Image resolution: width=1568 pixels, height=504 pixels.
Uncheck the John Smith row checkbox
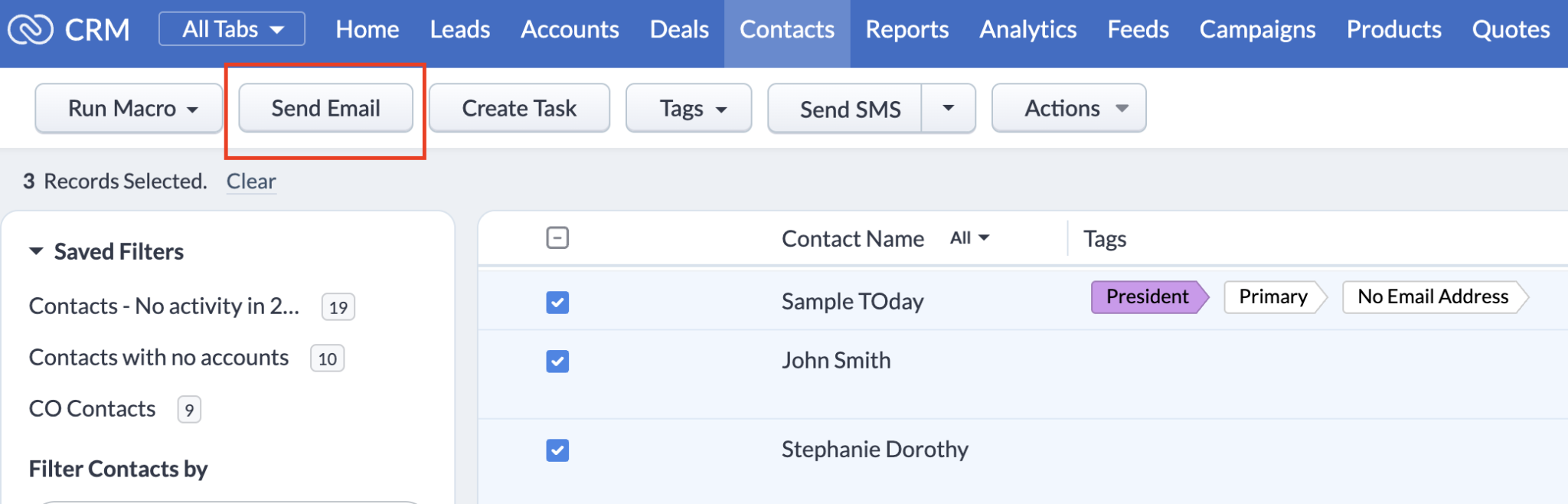[557, 361]
